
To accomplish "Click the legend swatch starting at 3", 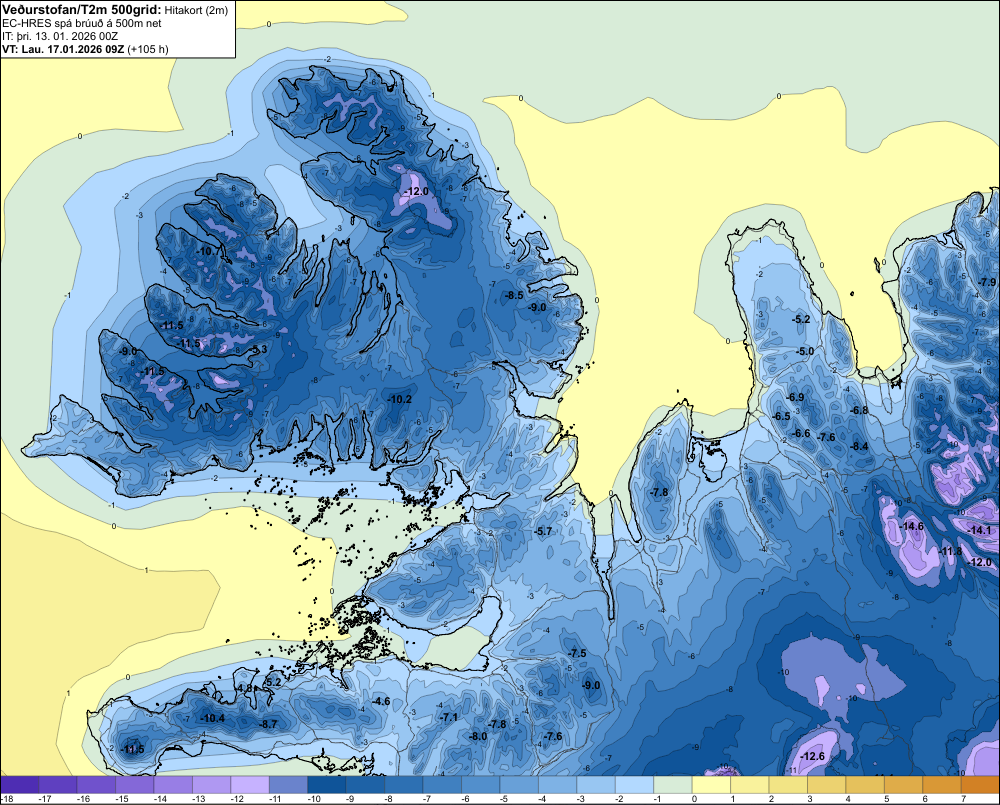I will (x=827, y=784).
